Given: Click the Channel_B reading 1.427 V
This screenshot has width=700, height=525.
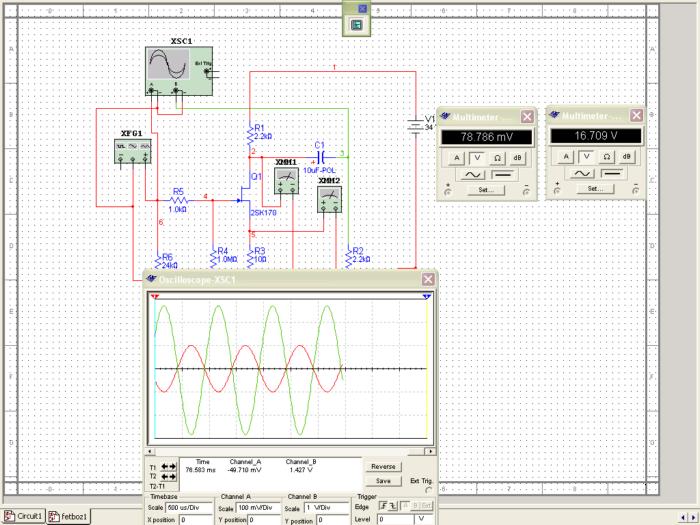Looking at the screenshot, I should tap(301, 470).
